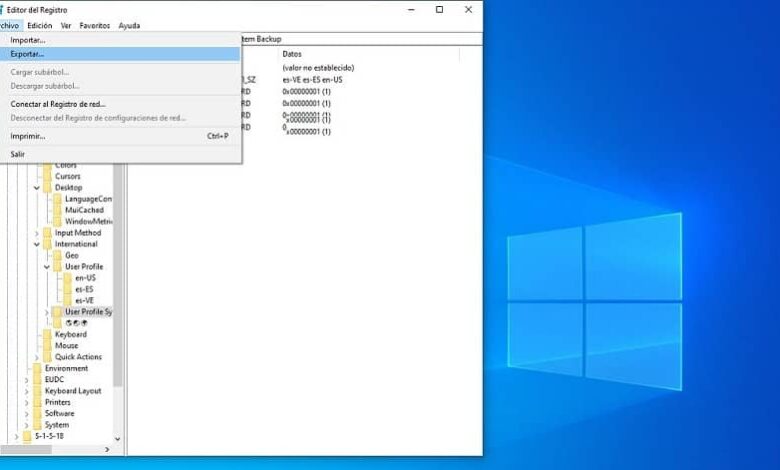The height and width of the screenshot is (470, 780).
Task: Open the Favoritos menu
Action: 95,25
